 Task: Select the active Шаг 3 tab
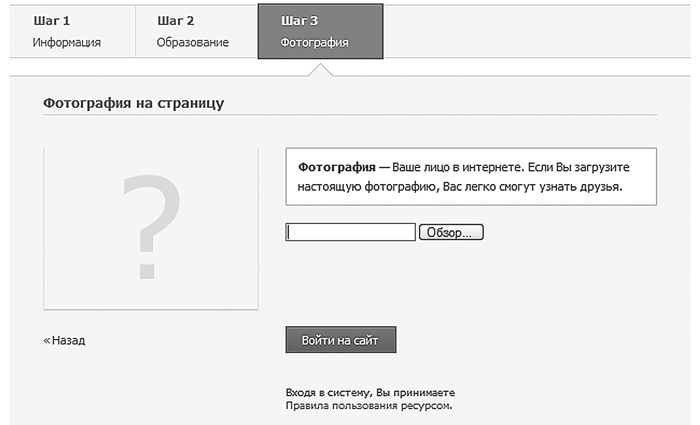[319, 30]
